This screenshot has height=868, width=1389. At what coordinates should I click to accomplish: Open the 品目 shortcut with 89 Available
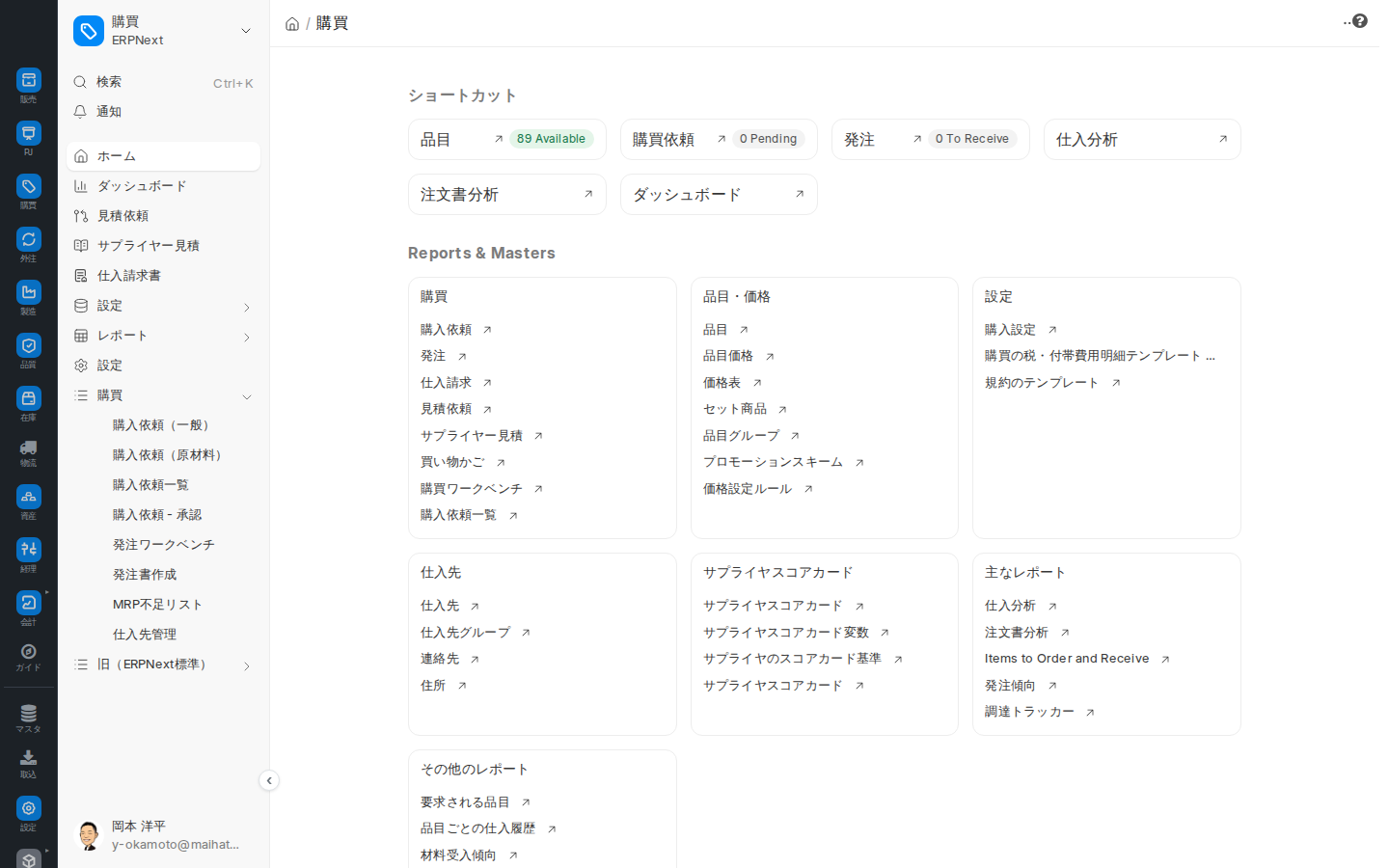pyautogui.click(x=507, y=140)
